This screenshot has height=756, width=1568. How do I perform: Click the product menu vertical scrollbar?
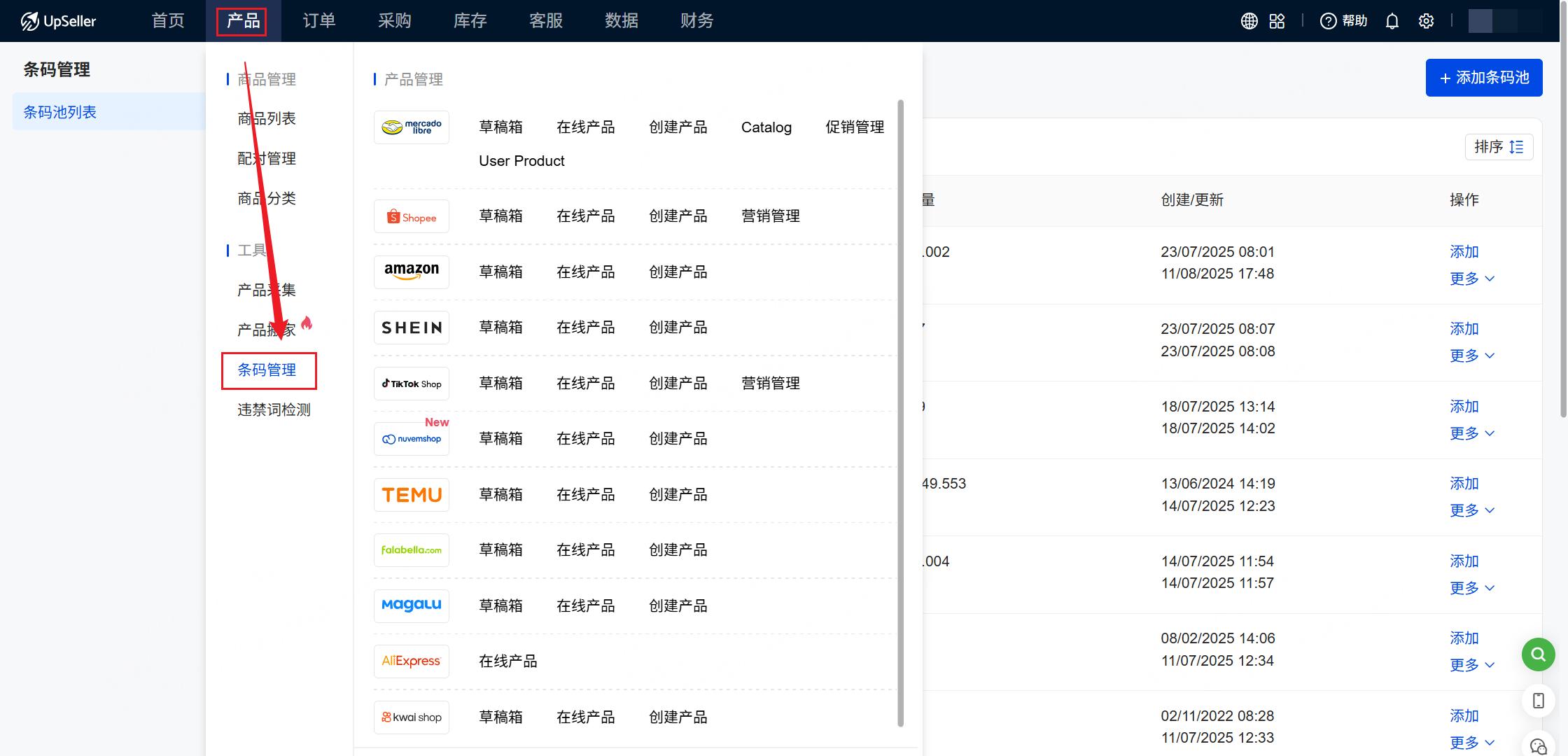coord(900,413)
